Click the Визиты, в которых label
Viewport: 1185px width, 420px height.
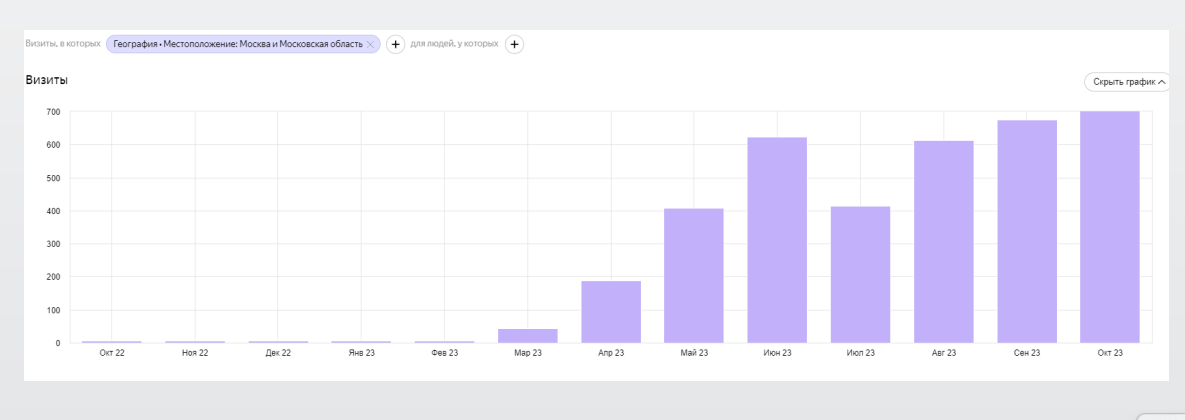(x=63, y=44)
